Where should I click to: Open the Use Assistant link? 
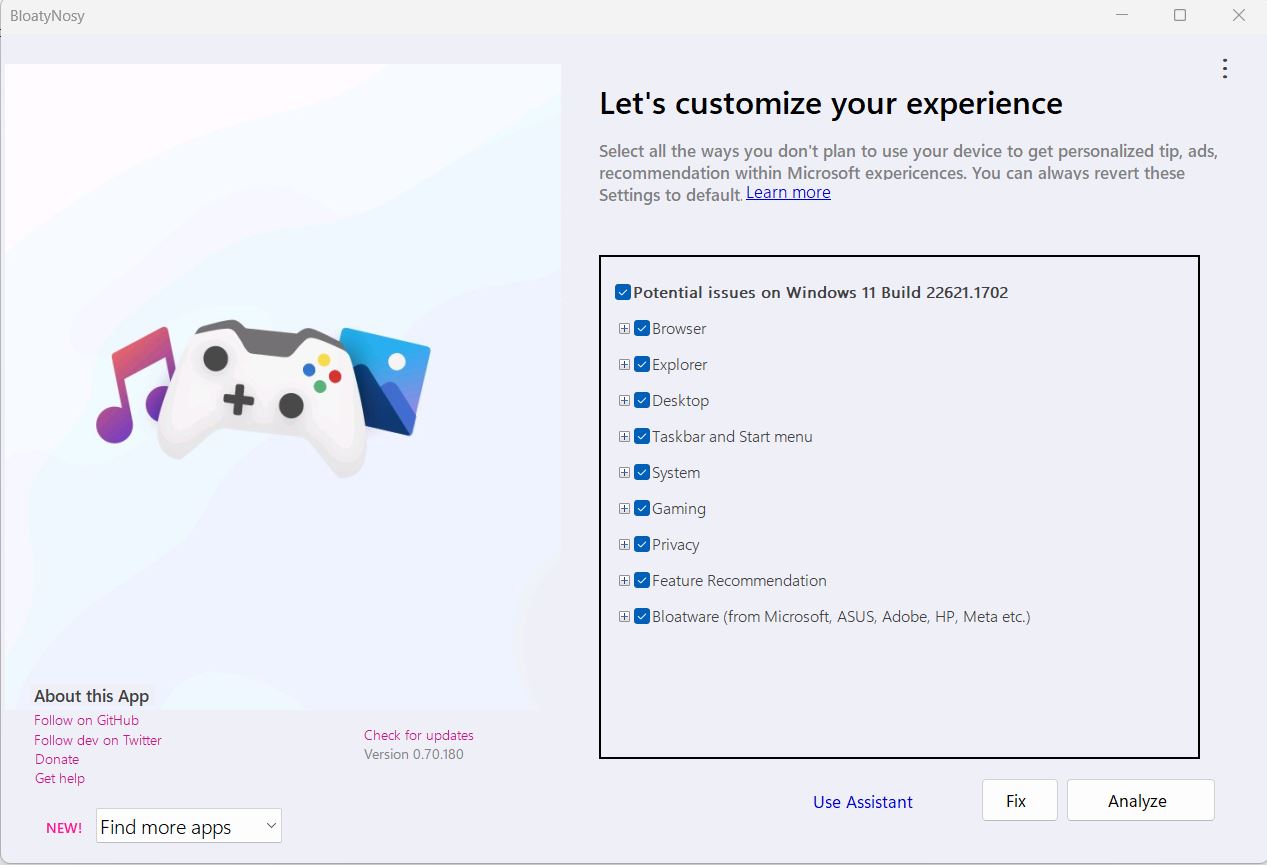(x=863, y=802)
